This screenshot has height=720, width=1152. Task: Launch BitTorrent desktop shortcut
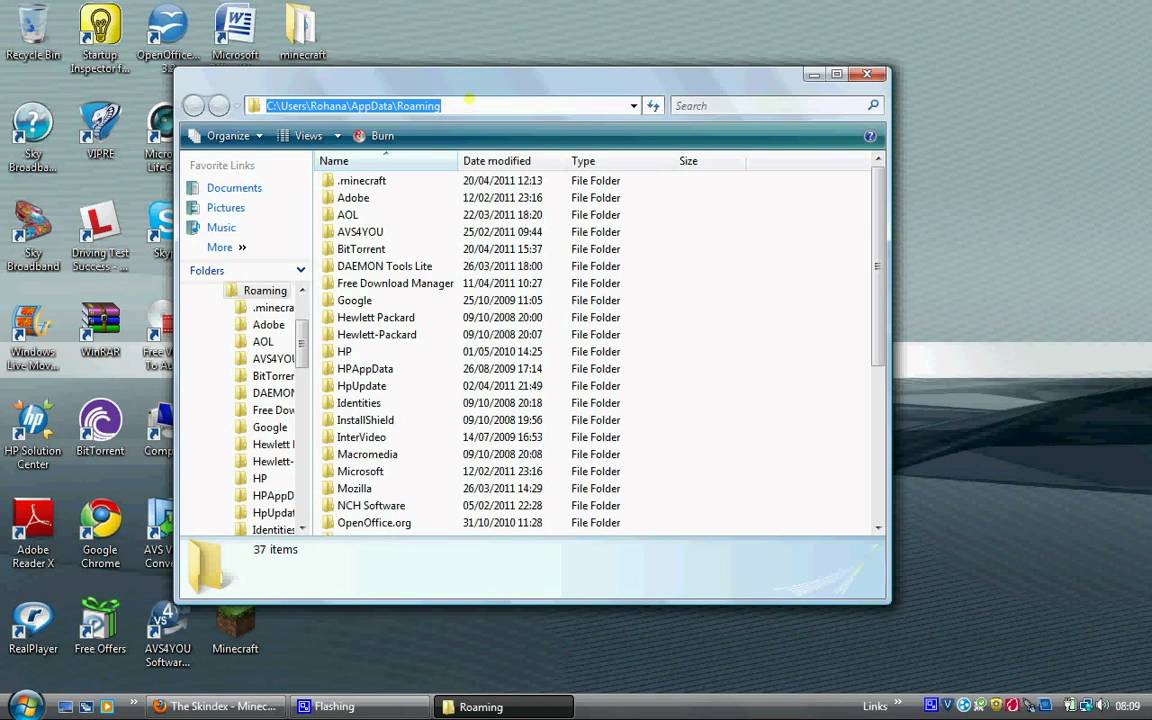(100, 428)
